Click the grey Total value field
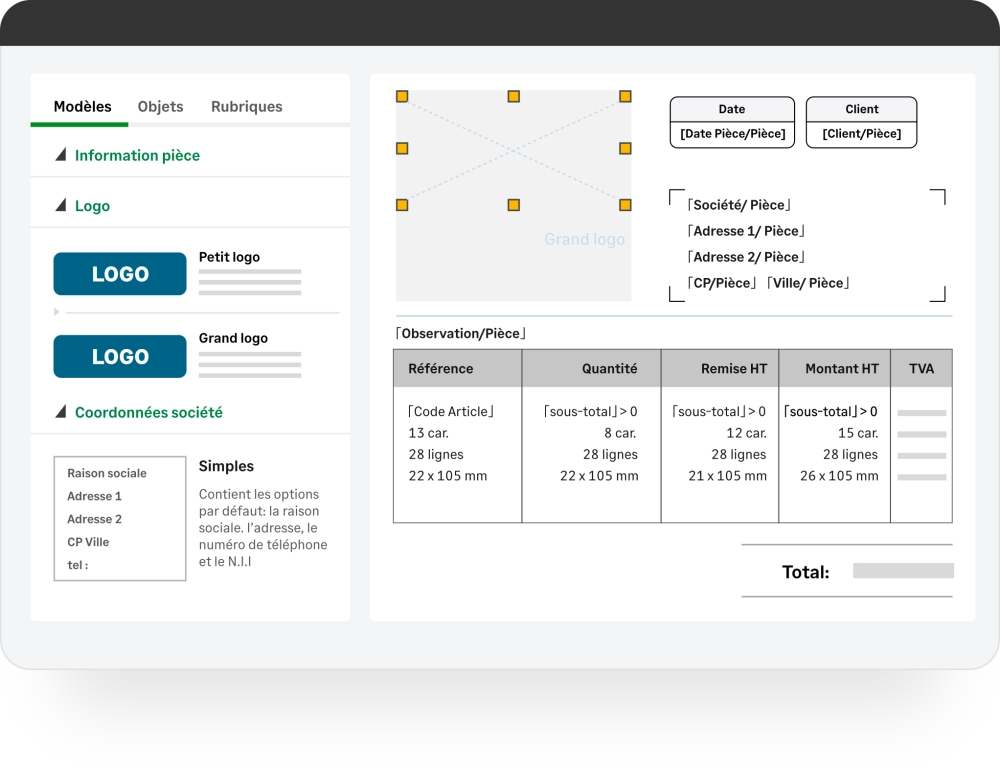 pos(903,571)
